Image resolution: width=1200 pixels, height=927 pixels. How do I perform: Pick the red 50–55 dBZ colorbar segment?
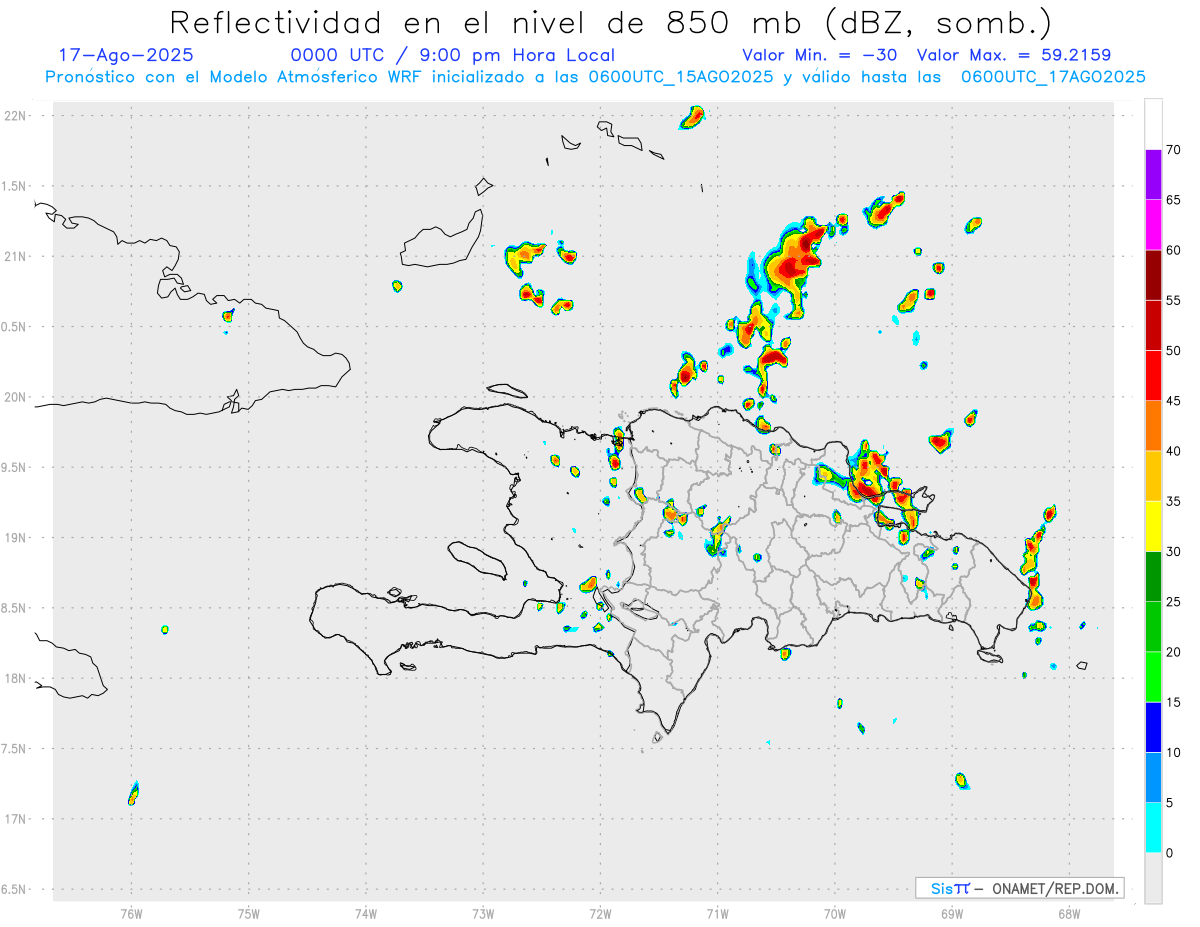tap(1153, 325)
